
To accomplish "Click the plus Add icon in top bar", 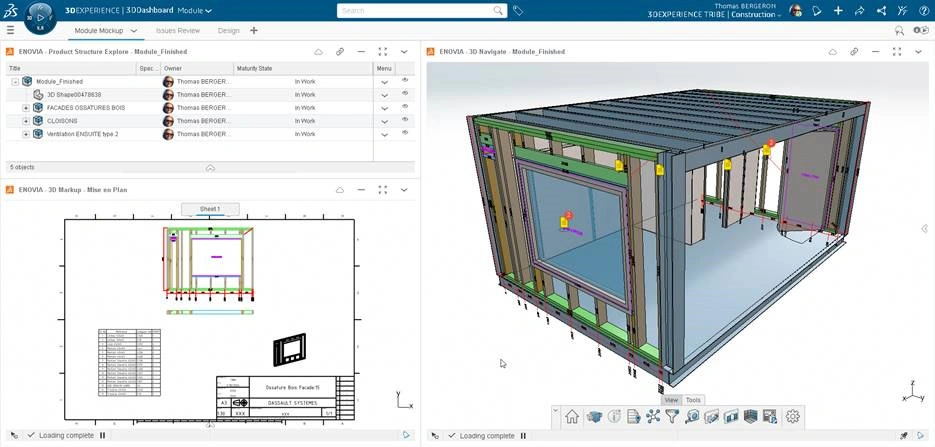I will pos(838,10).
